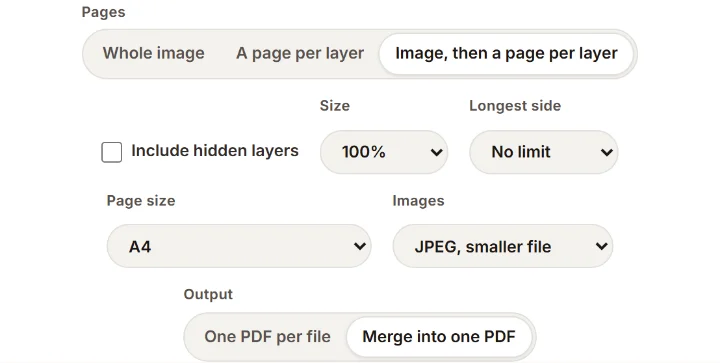Select 'Image, then a page per layer'

coord(506,53)
